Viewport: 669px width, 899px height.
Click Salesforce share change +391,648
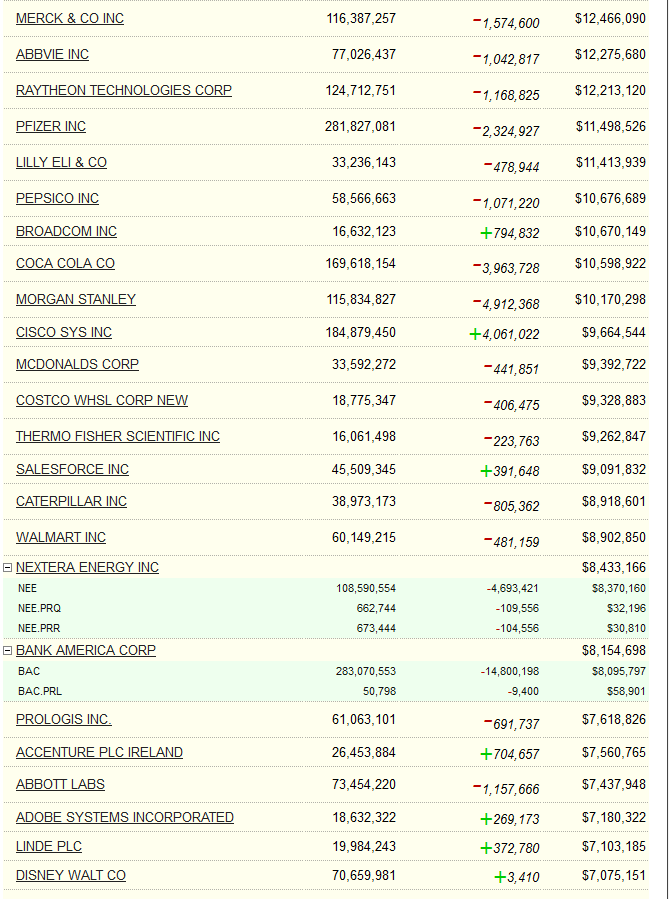pos(510,471)
